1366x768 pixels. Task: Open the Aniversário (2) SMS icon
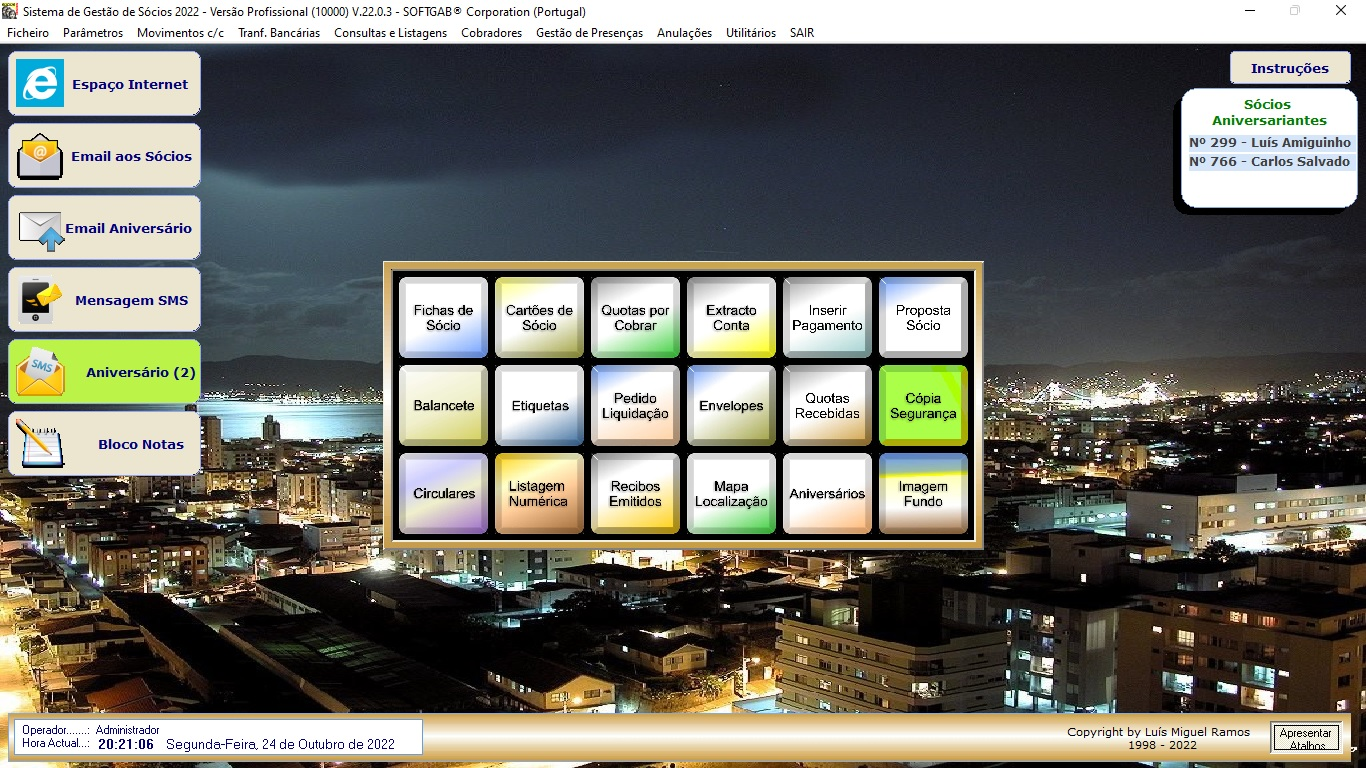coord(40,372)
